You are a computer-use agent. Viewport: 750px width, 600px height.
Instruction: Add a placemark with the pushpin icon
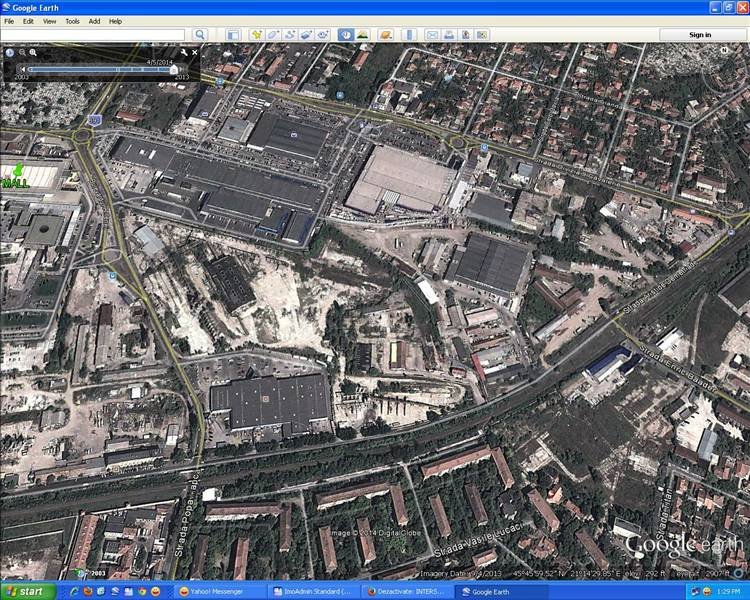coord(257,35)
